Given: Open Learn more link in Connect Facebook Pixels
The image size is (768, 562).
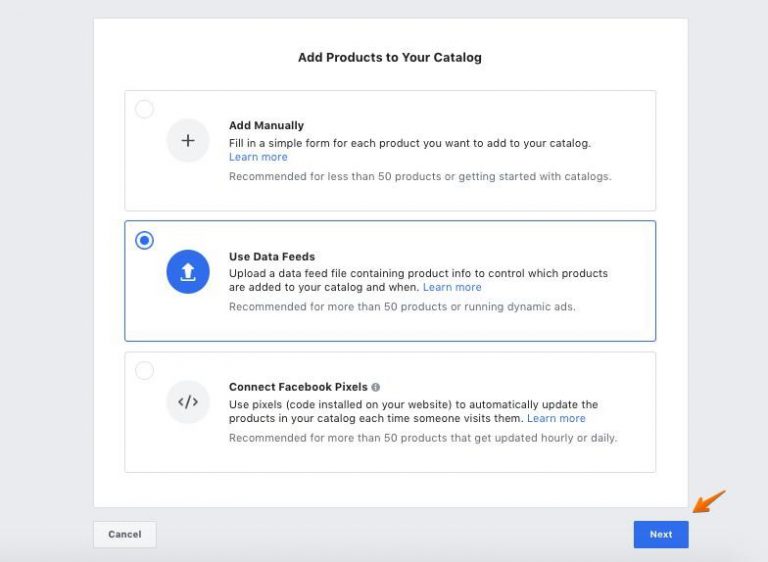Looking at the screenshot, I should 556,418.
